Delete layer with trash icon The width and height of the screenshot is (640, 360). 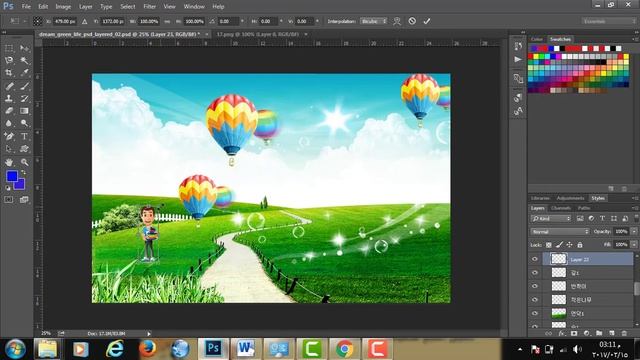624,333
